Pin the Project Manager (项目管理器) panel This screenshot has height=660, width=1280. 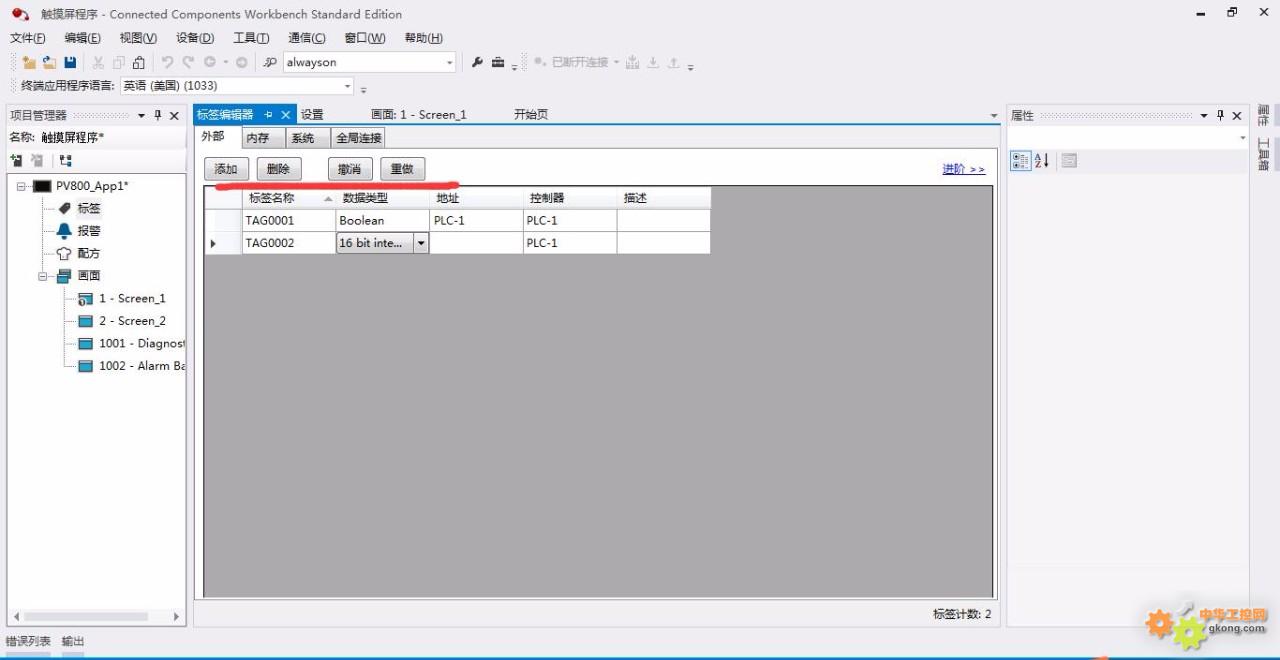158,116
